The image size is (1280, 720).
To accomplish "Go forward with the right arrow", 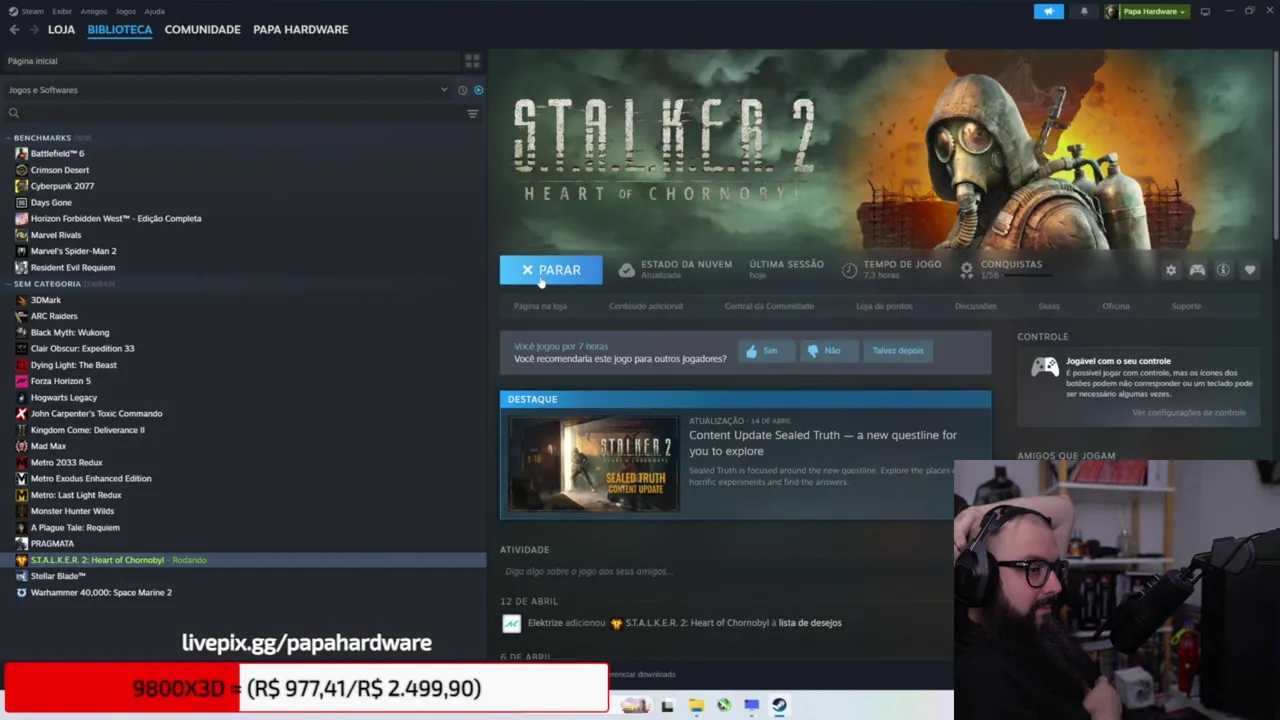I will click(x=34, y=30).
